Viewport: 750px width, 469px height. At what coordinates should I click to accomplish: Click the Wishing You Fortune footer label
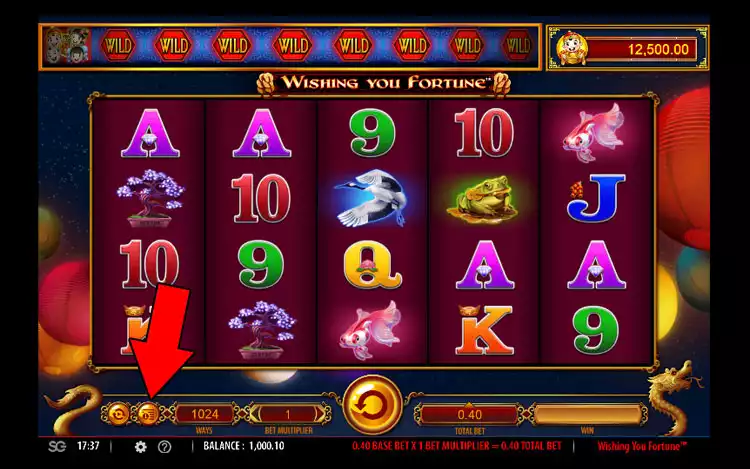[x=642, y=447]
